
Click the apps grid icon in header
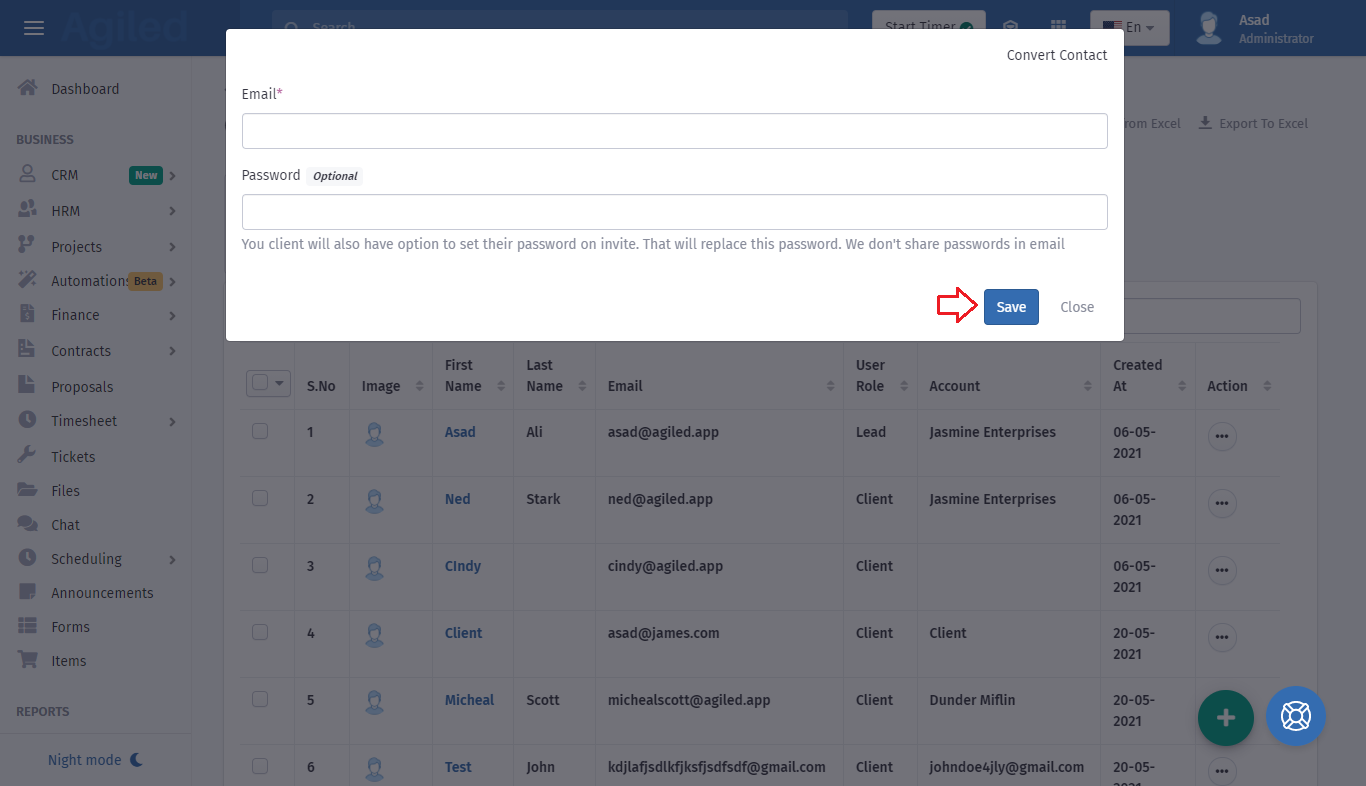point(1058,27)
